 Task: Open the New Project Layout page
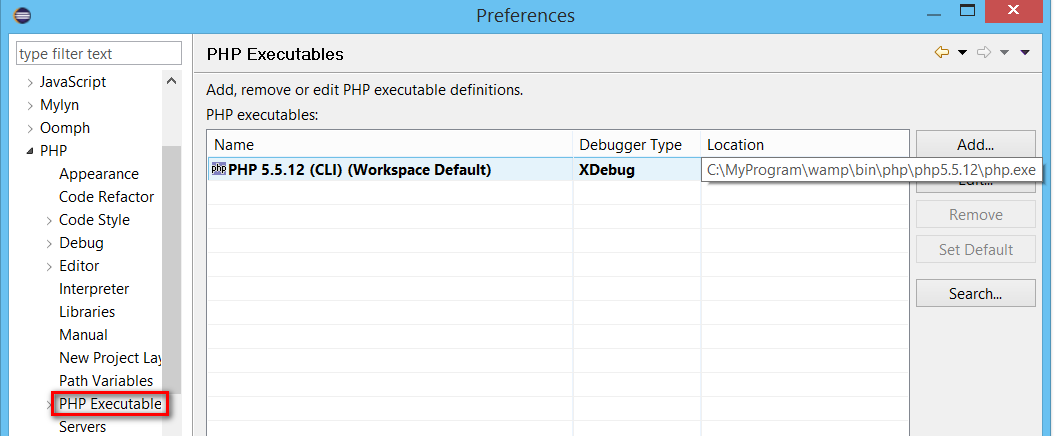pyautogui.click(x=110, y=357)
